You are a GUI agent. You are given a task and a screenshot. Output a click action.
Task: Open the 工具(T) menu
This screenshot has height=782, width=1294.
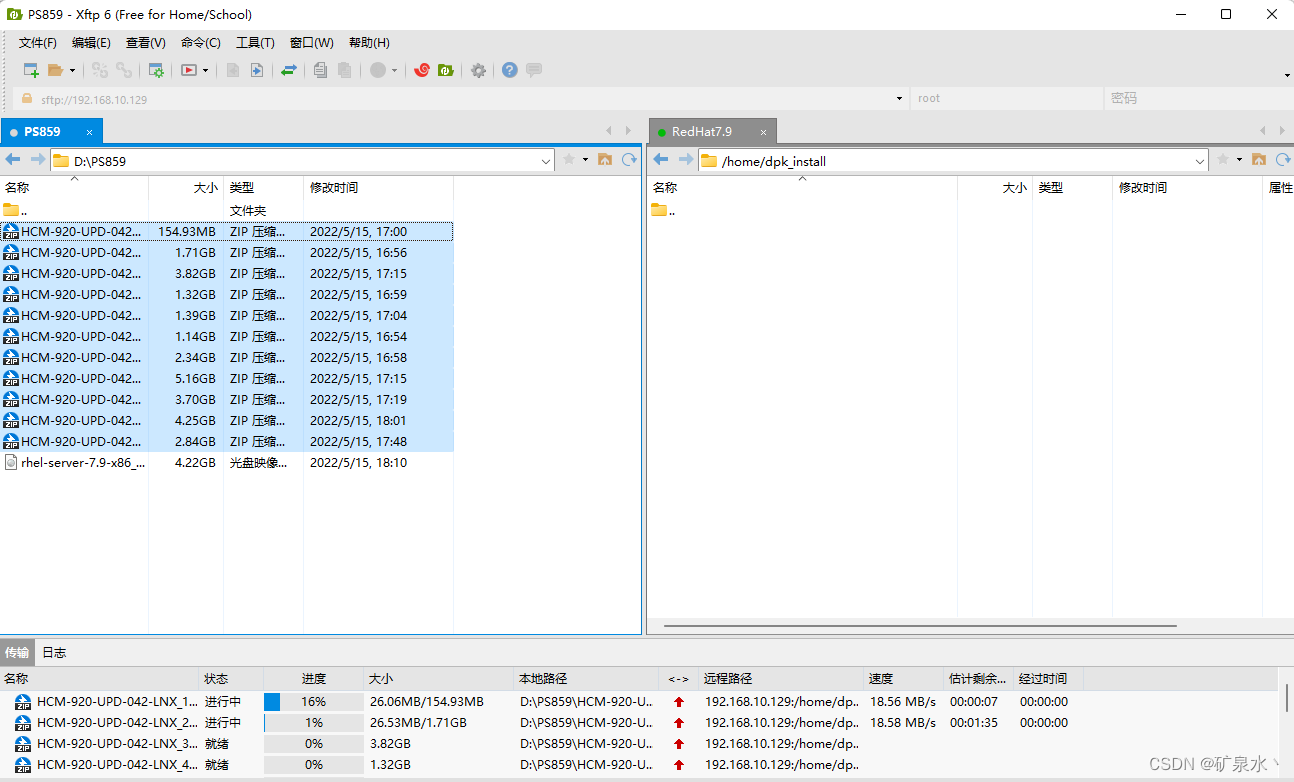(x=254, y=42)
